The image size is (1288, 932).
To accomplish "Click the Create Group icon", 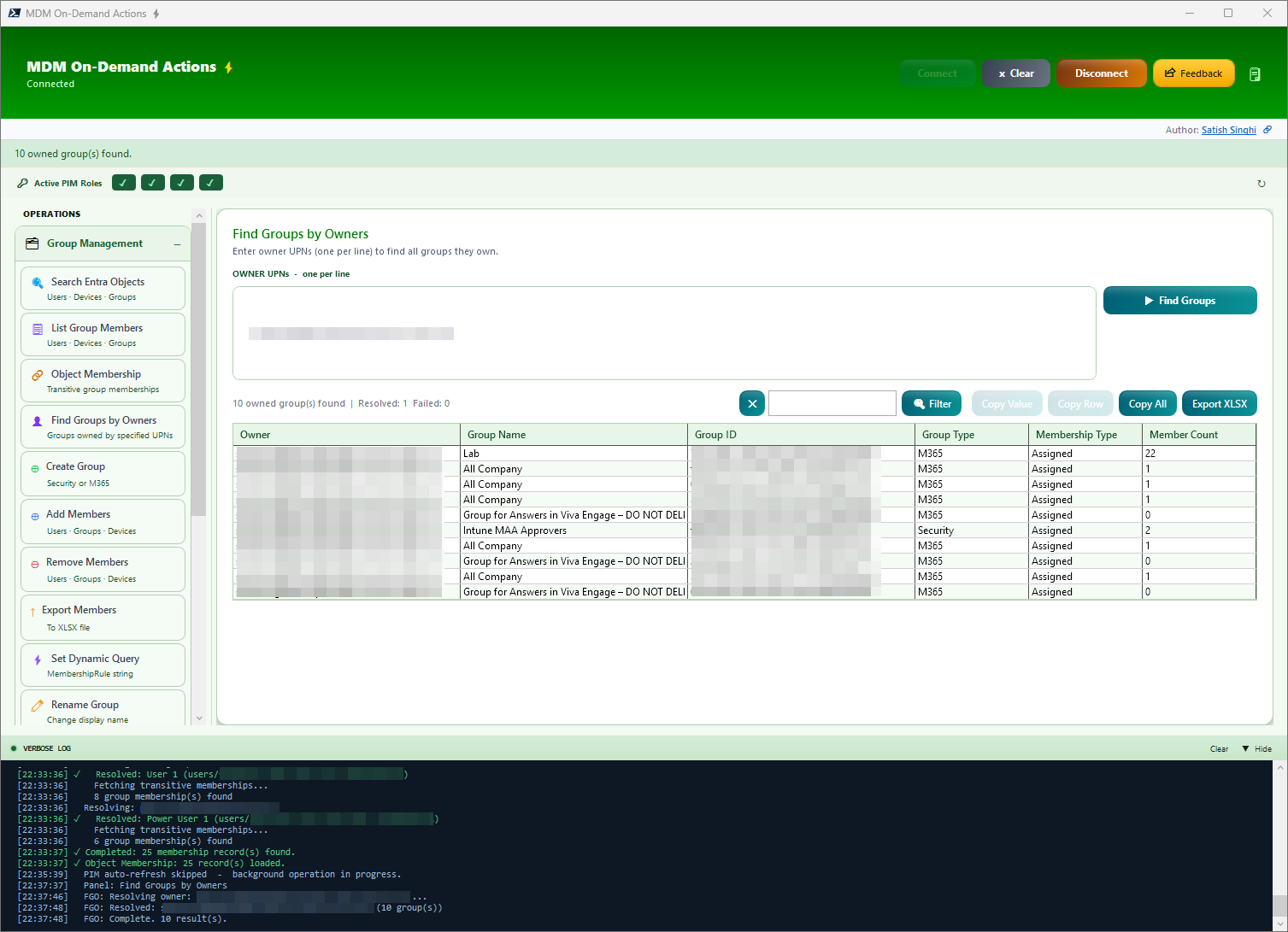I will point(35,467).
